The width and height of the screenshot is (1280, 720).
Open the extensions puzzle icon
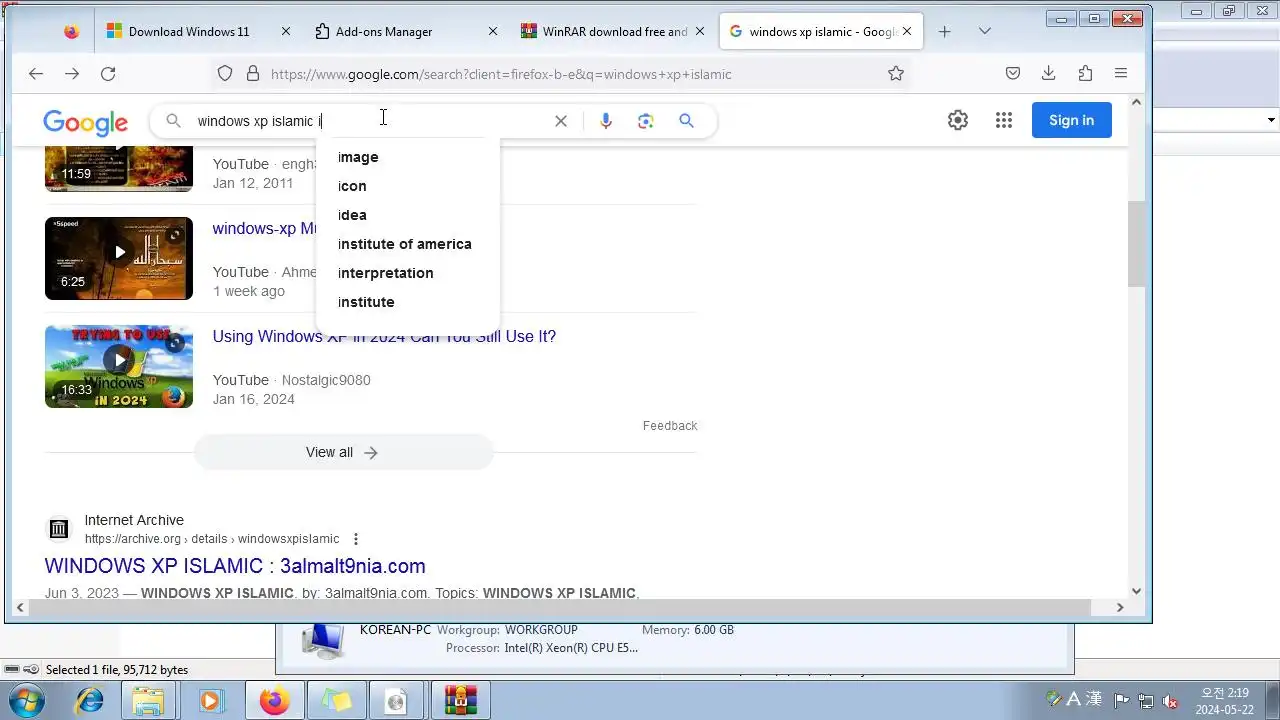[1085, 73]
